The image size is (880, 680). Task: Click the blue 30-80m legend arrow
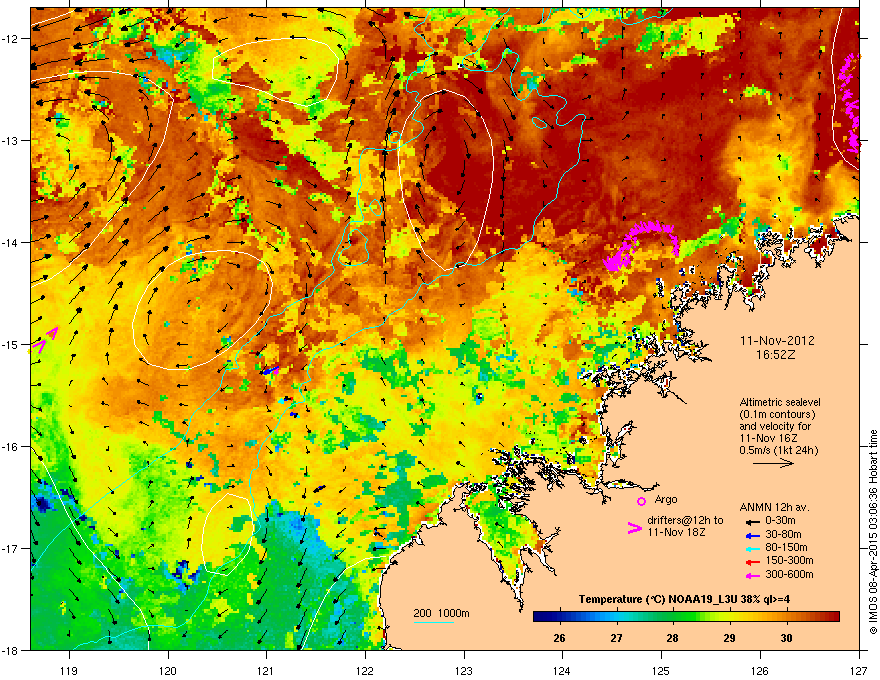[753, 535]
